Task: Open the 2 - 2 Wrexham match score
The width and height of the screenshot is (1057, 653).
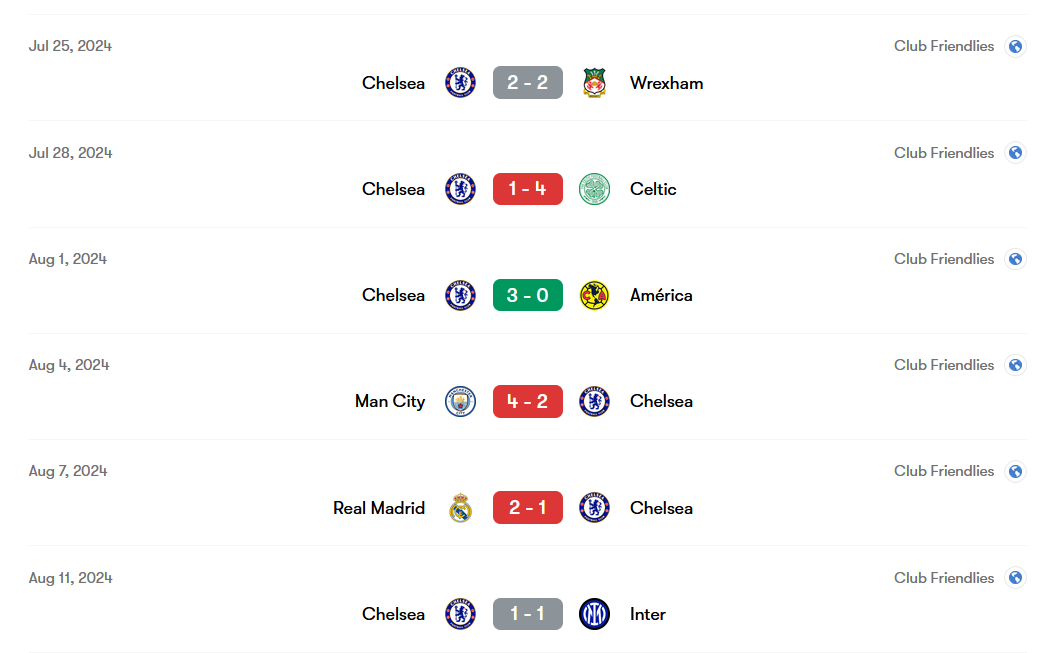Action: [528, 83]
